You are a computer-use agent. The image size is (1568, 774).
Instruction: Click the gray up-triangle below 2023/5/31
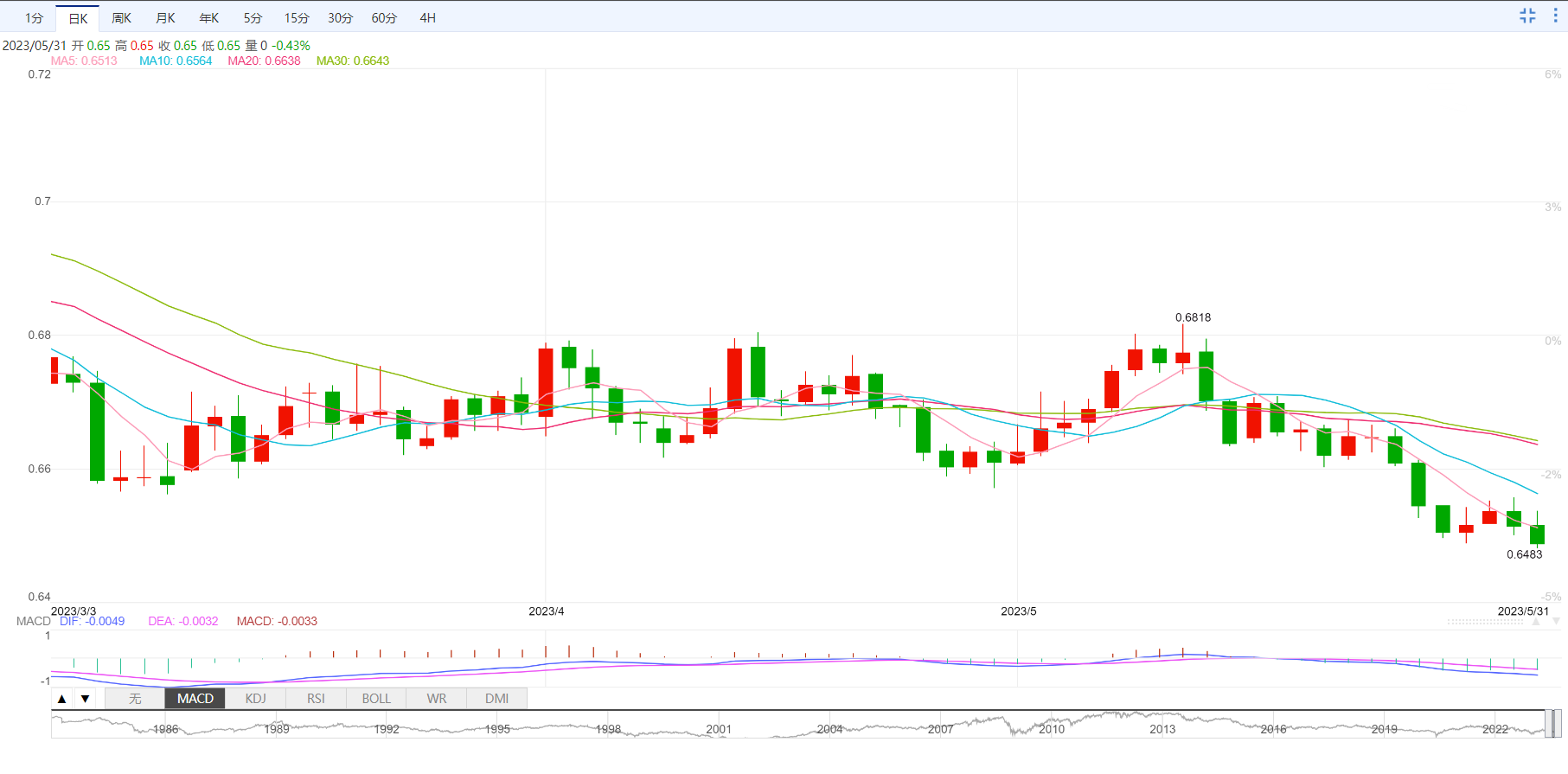click(1536, 621)
